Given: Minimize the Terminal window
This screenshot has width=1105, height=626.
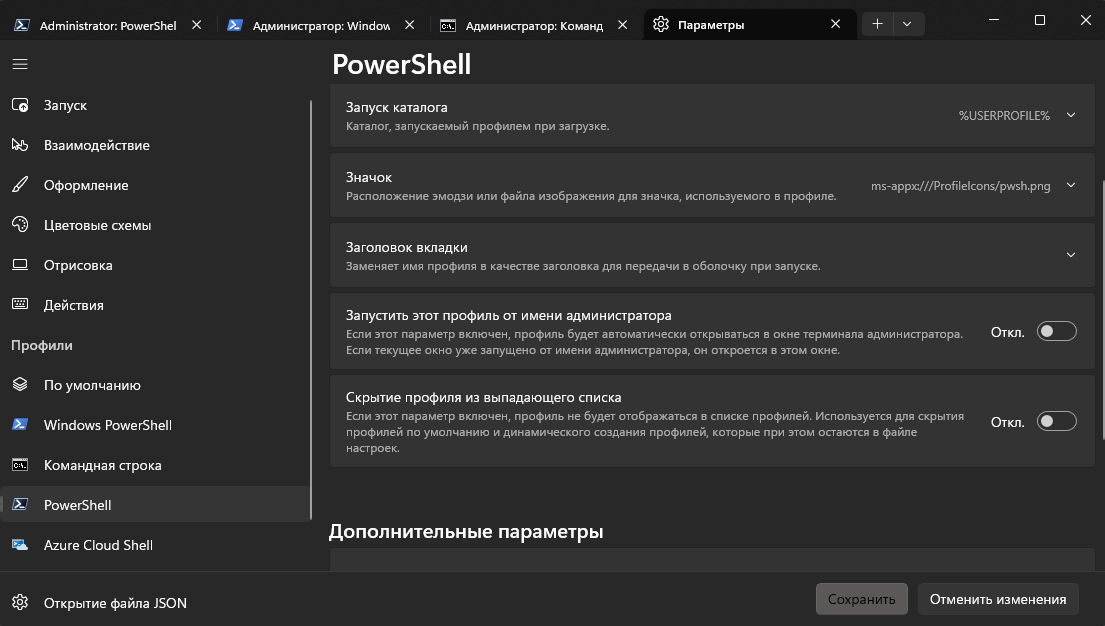Looking at the screenshot, I should [994, 20].
